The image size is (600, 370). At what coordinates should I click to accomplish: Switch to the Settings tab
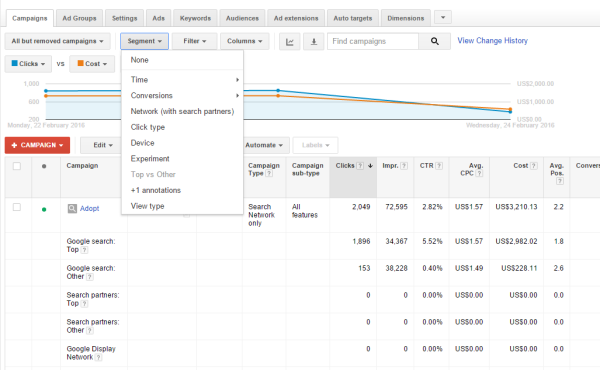click(x=124, y=18)
